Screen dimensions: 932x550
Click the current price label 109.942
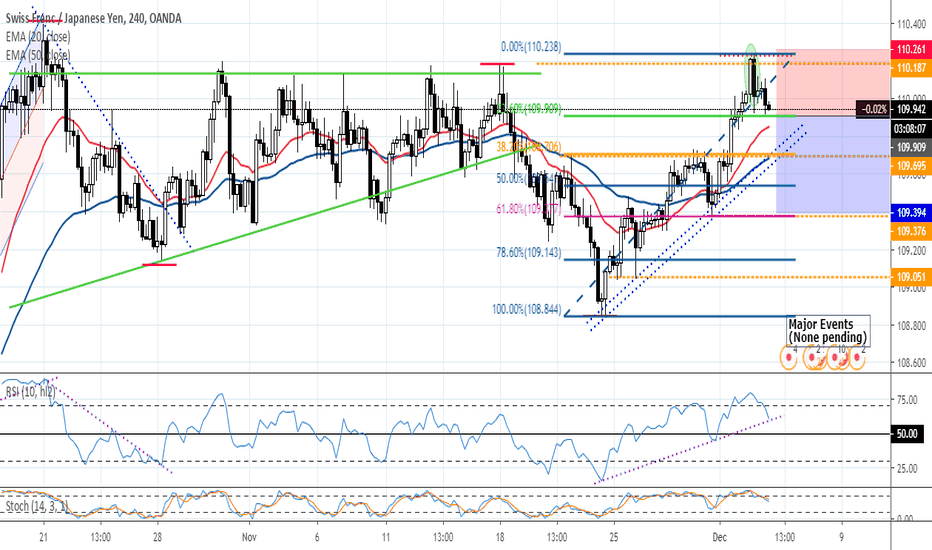coord(909,110)
